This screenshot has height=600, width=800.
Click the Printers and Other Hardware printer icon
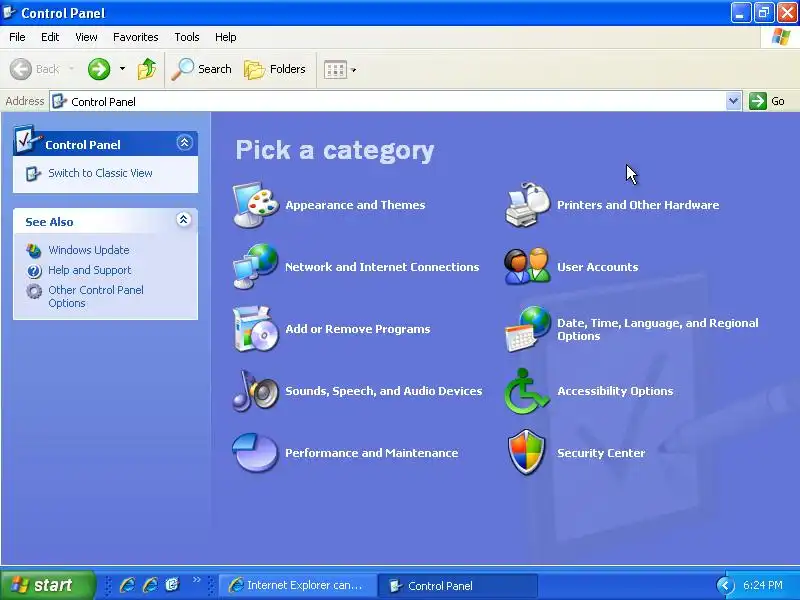[528, 205]
